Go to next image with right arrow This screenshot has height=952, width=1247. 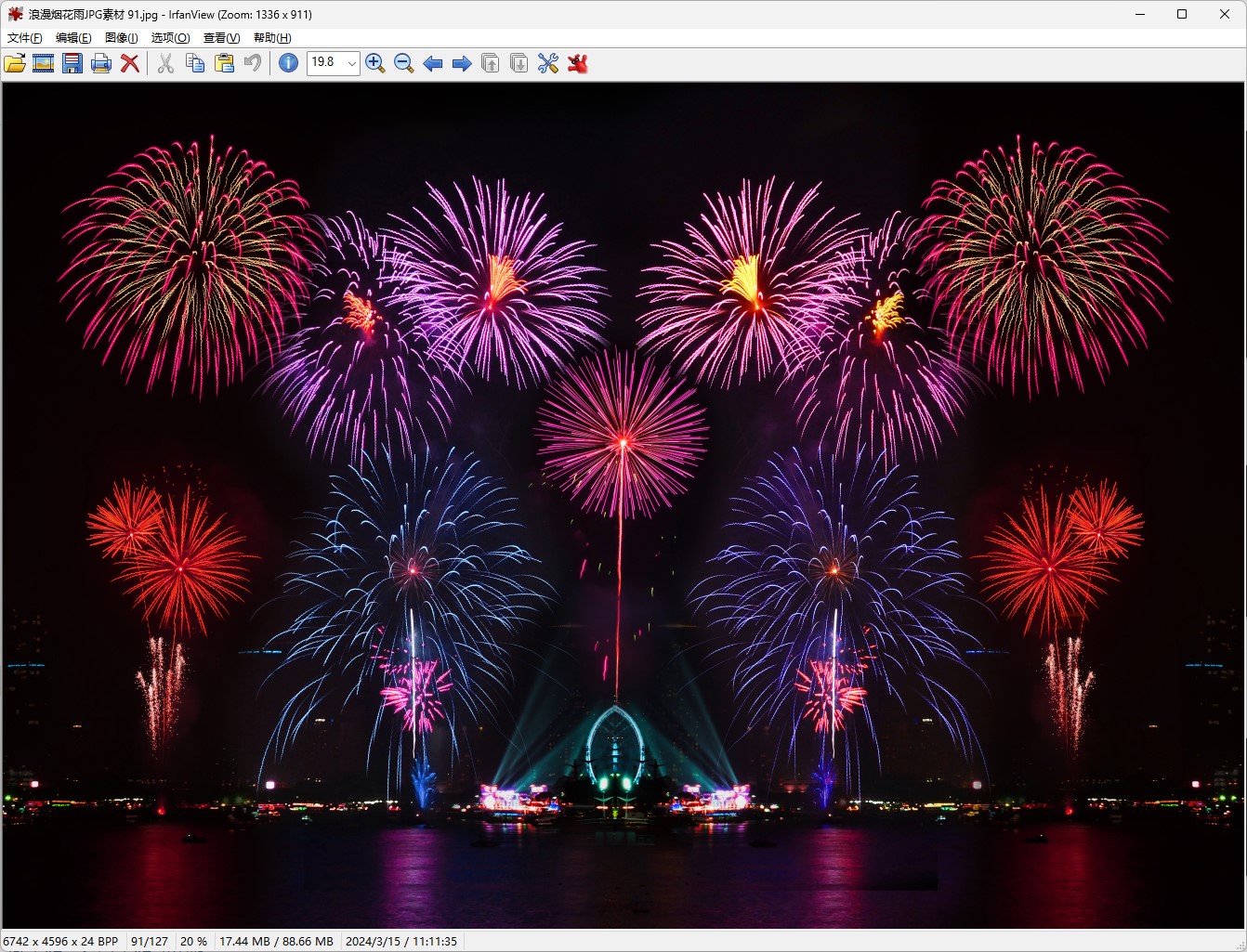click(x=462, y=63)
